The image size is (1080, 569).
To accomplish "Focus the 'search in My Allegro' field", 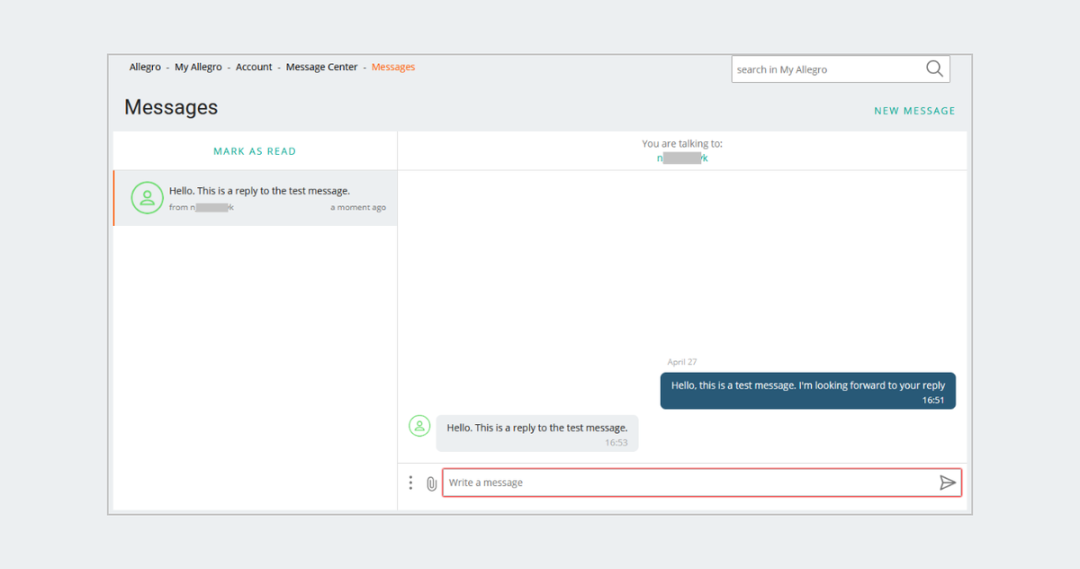I will [x=825, y=70].
